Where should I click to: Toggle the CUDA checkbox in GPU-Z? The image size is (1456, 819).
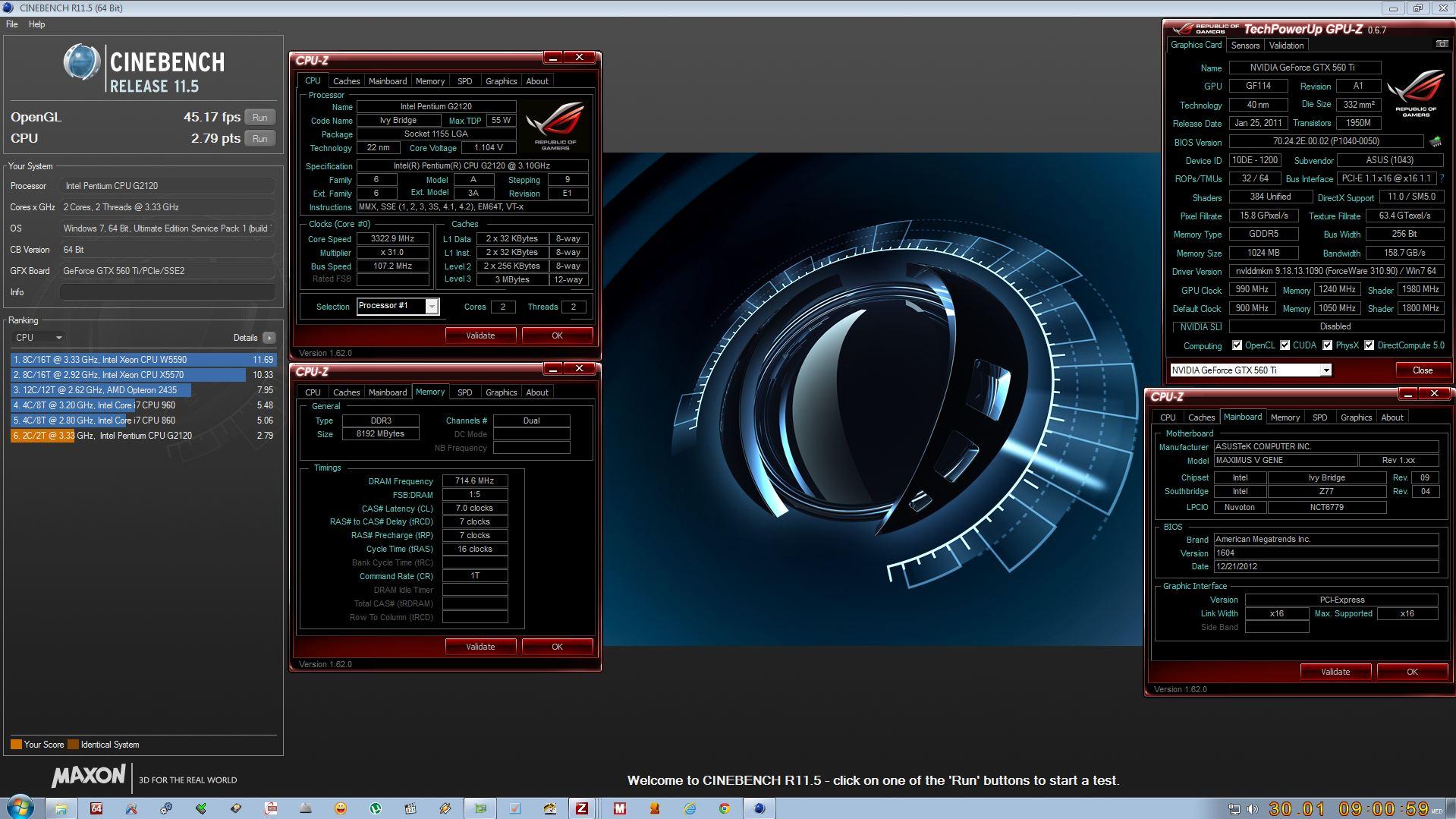1285,345
